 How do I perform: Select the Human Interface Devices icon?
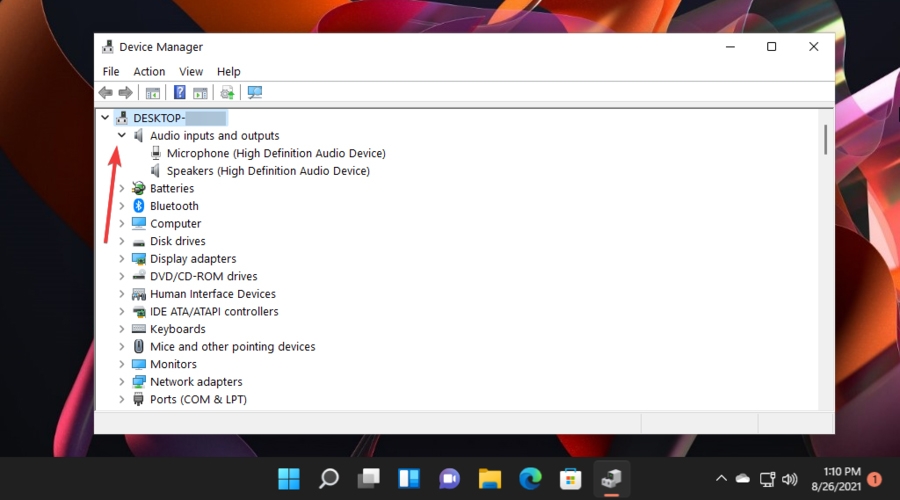click(138, 294)
